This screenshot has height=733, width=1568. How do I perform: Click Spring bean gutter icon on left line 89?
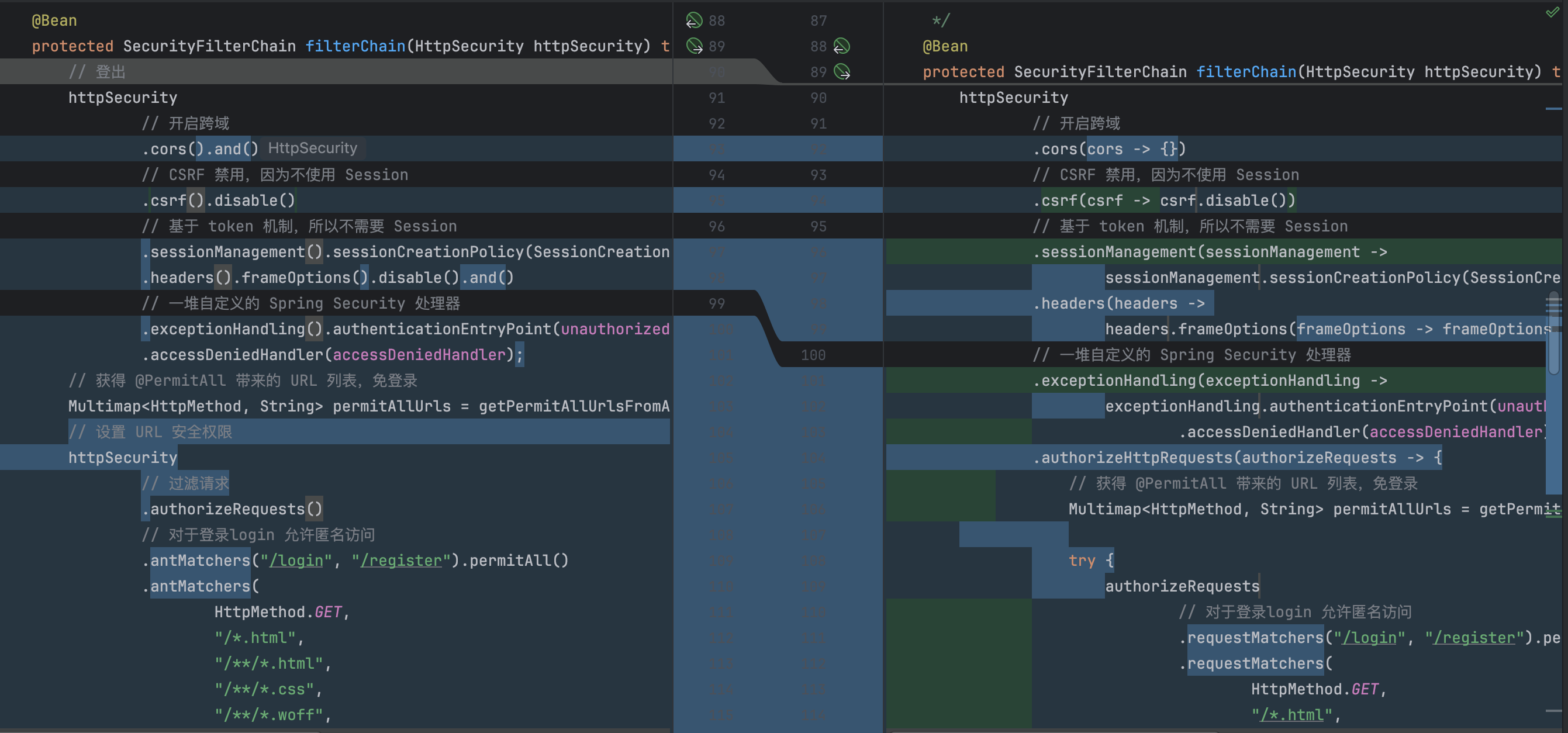(x=693, y=46)
